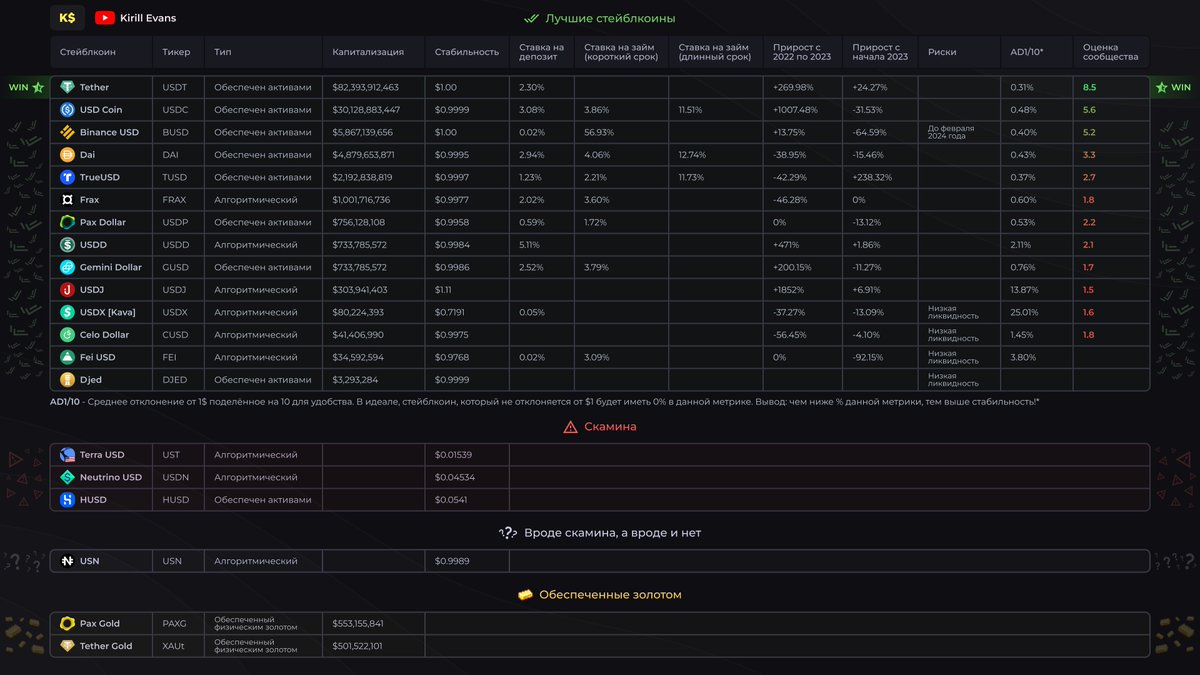Click the AD1/10 footnote explanation text

pyautogui.click(x=545, y=401)
